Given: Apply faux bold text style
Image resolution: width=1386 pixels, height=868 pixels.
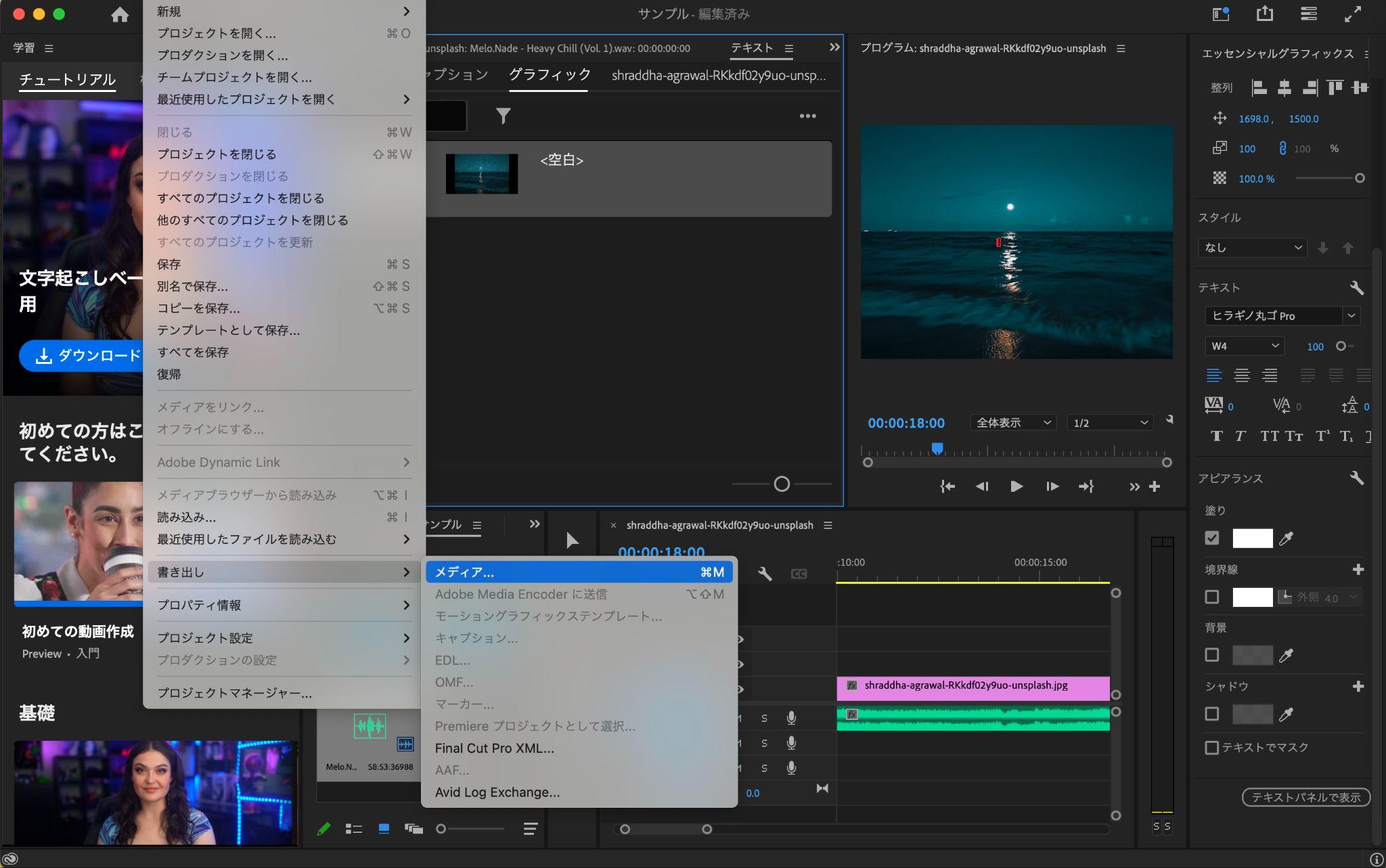Looking at the screenshot, I should pos(1216,436).
